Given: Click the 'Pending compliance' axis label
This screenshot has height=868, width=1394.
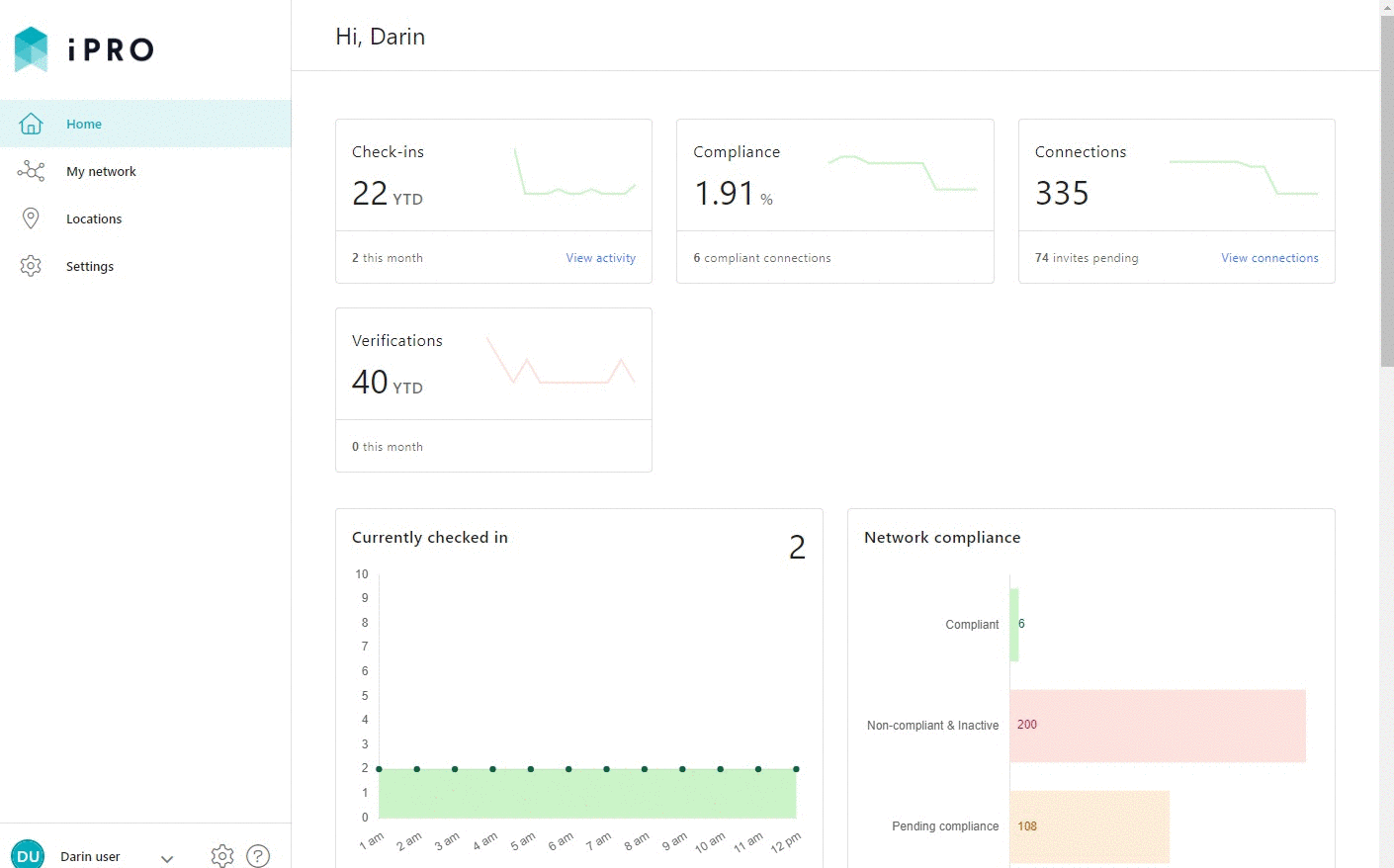Looking at the screenshot, I should click(x=945, y=826).
